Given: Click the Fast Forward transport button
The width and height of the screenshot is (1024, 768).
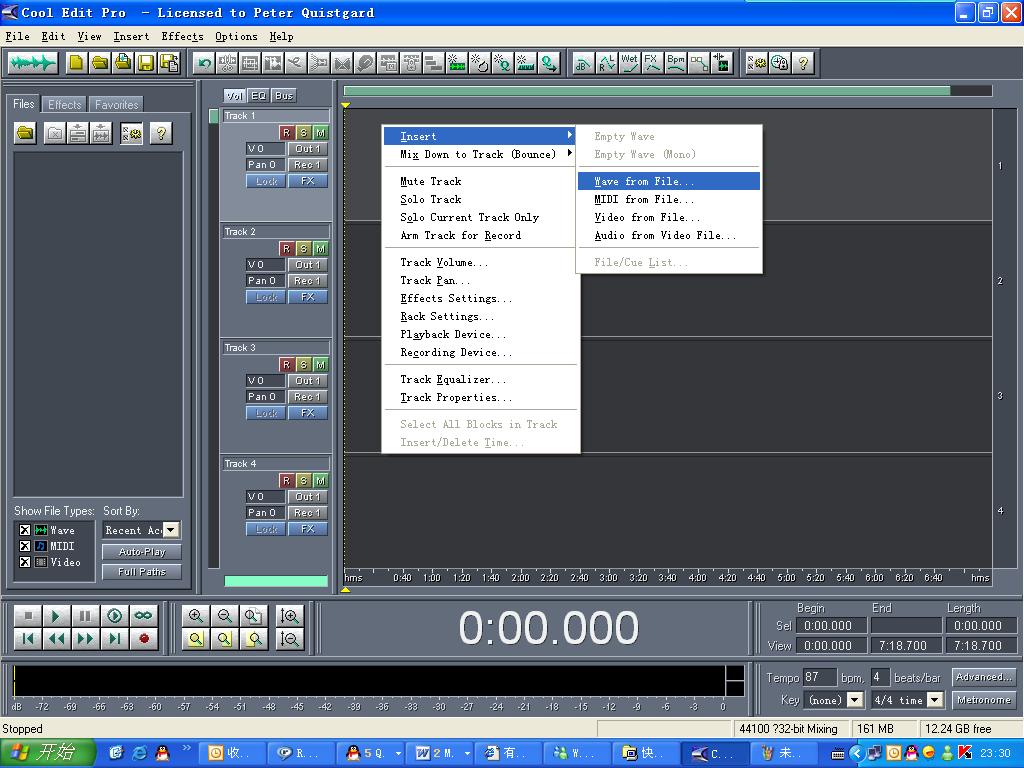Looking at the screenshot, I should pyautogui.click(x=86, y=639).
